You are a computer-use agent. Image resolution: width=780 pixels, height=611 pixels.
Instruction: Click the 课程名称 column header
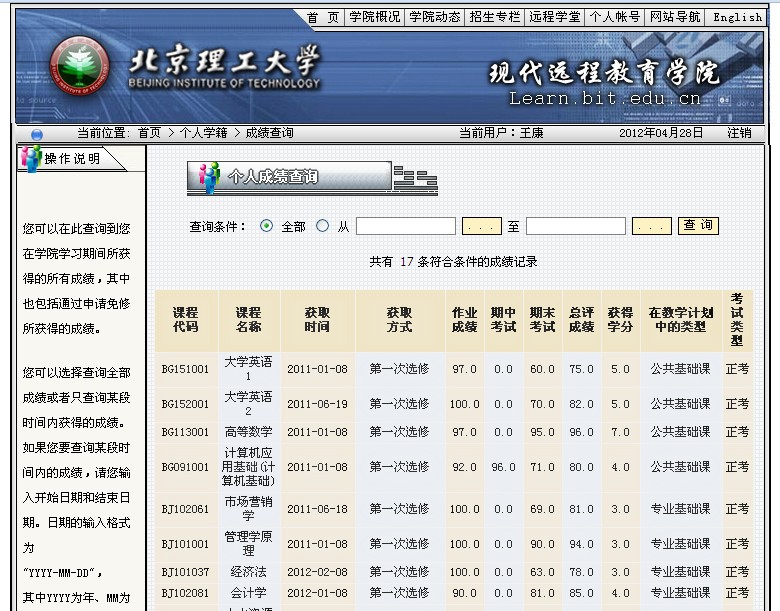pos(248,320)
